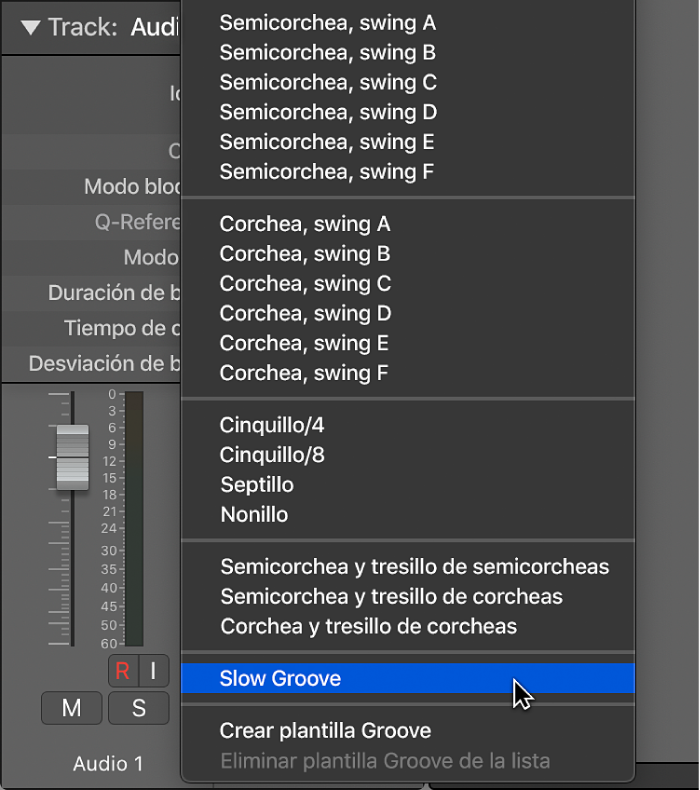Select Corchea, swing B
Screen dimensions: 700x790
[x=305, y=254]
